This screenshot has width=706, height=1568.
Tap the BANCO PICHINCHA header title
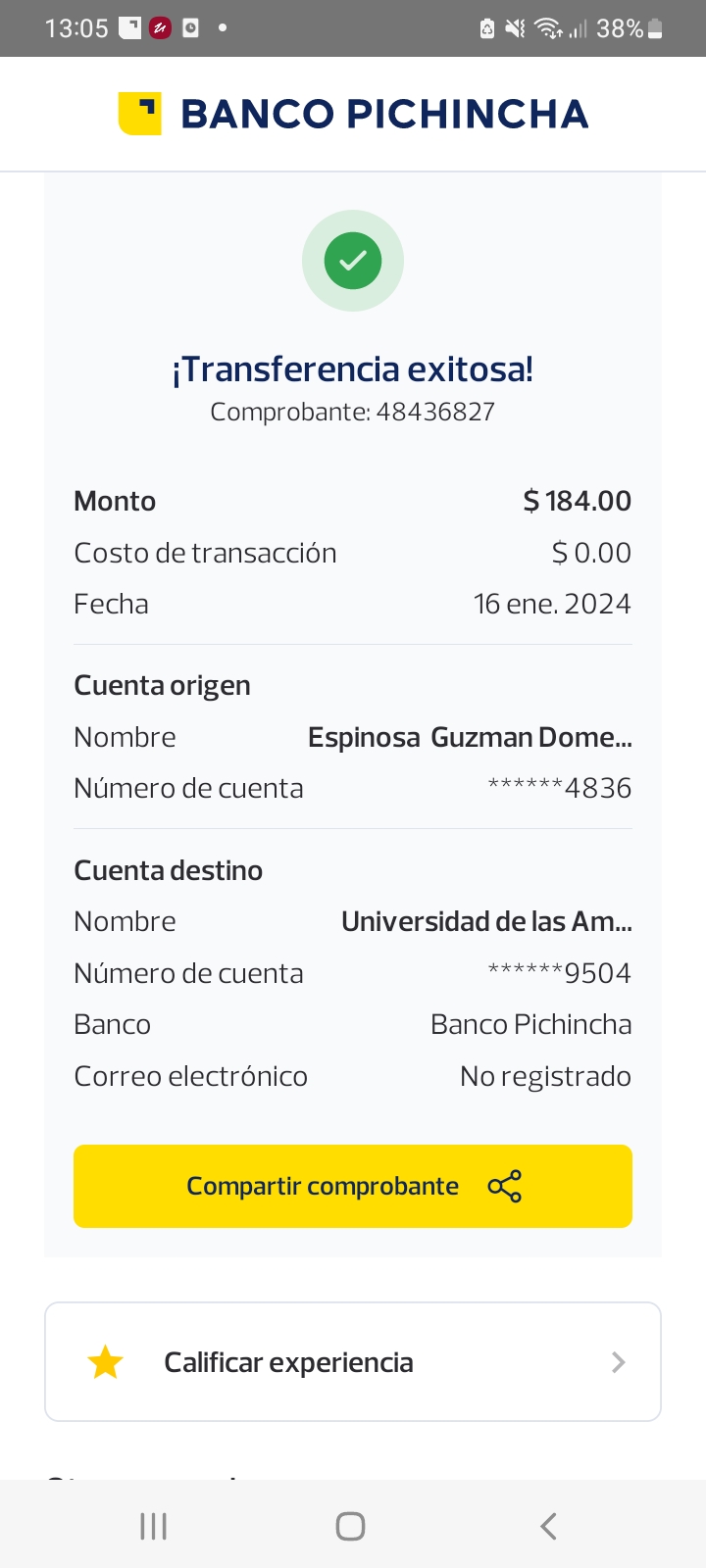point(384,114)
